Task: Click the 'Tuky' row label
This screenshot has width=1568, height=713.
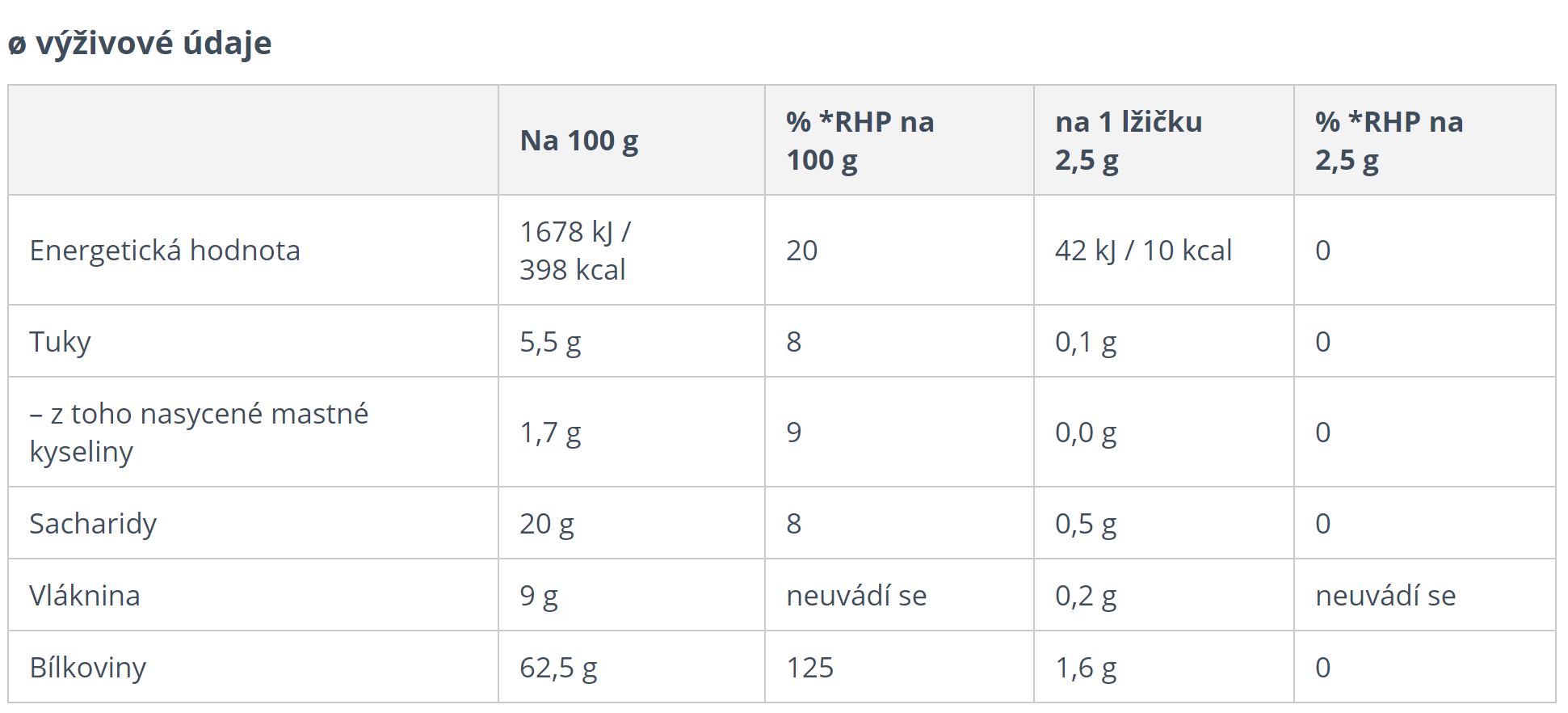Action: pos(61,342)
